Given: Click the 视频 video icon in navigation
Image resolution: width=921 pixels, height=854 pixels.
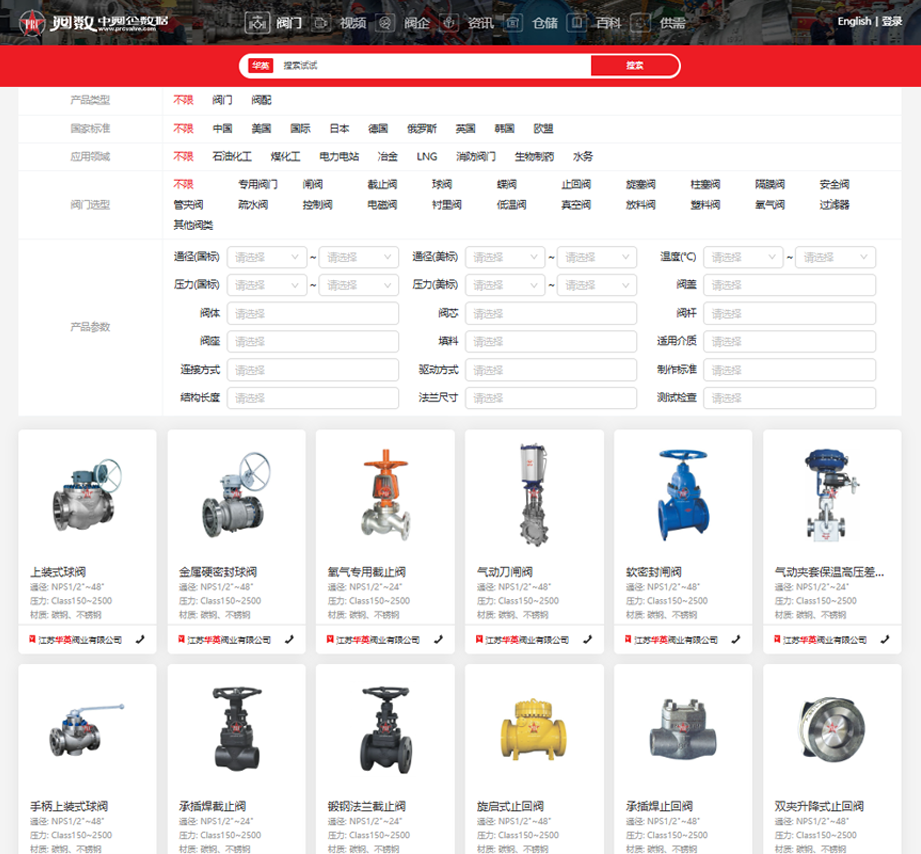Looking at the screenshot, I should (322, 22).
